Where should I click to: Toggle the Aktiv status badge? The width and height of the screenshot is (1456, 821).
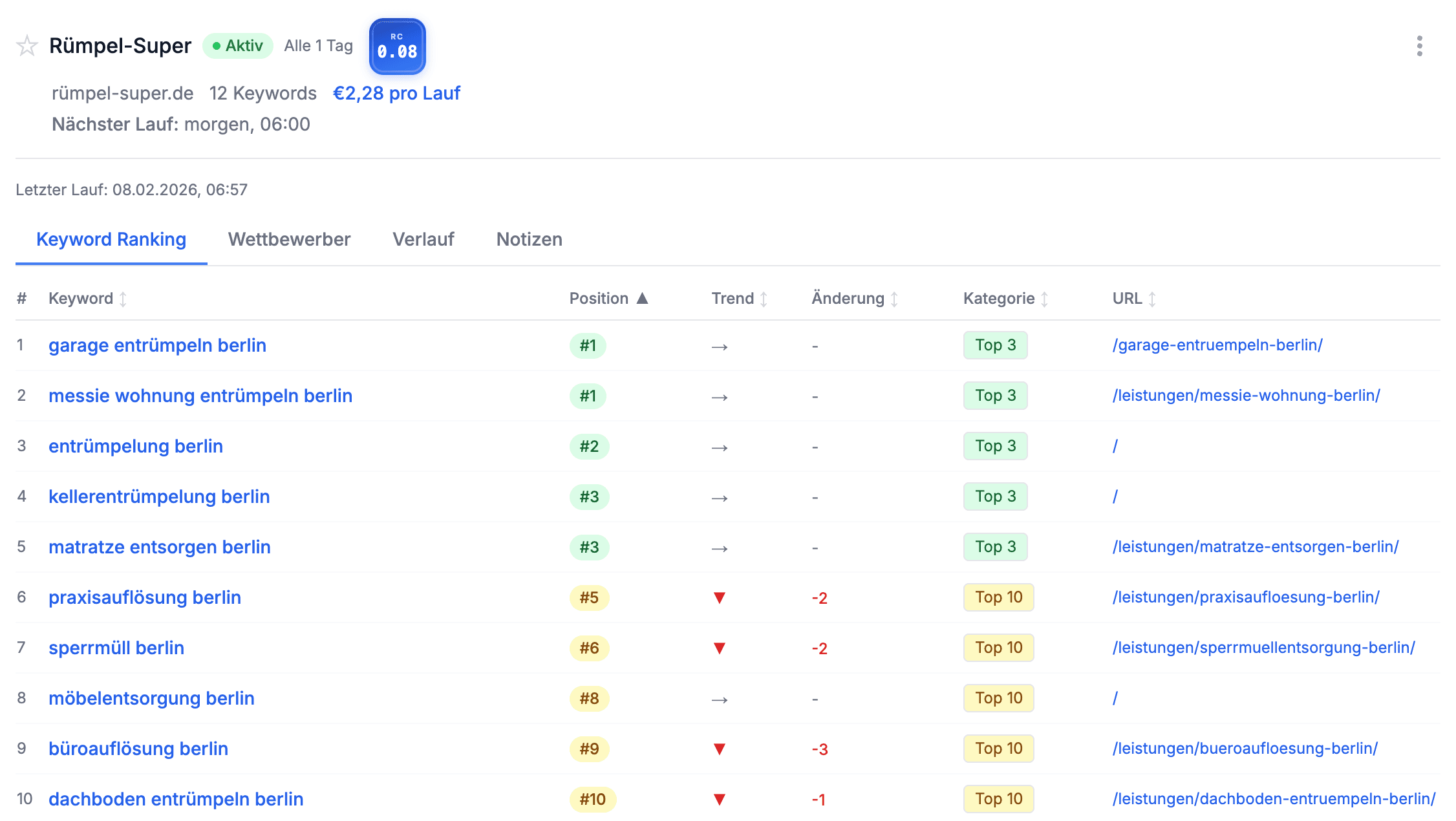point(237,45)
